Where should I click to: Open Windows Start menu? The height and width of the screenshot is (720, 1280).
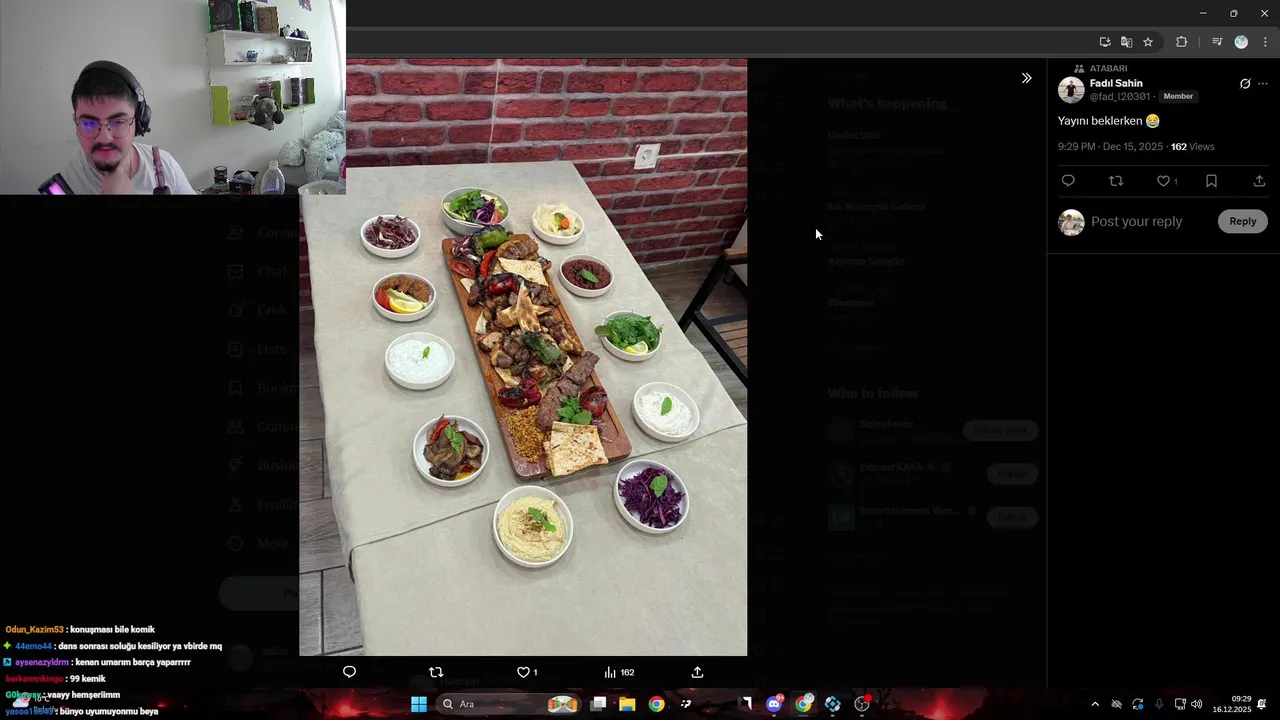418,704
